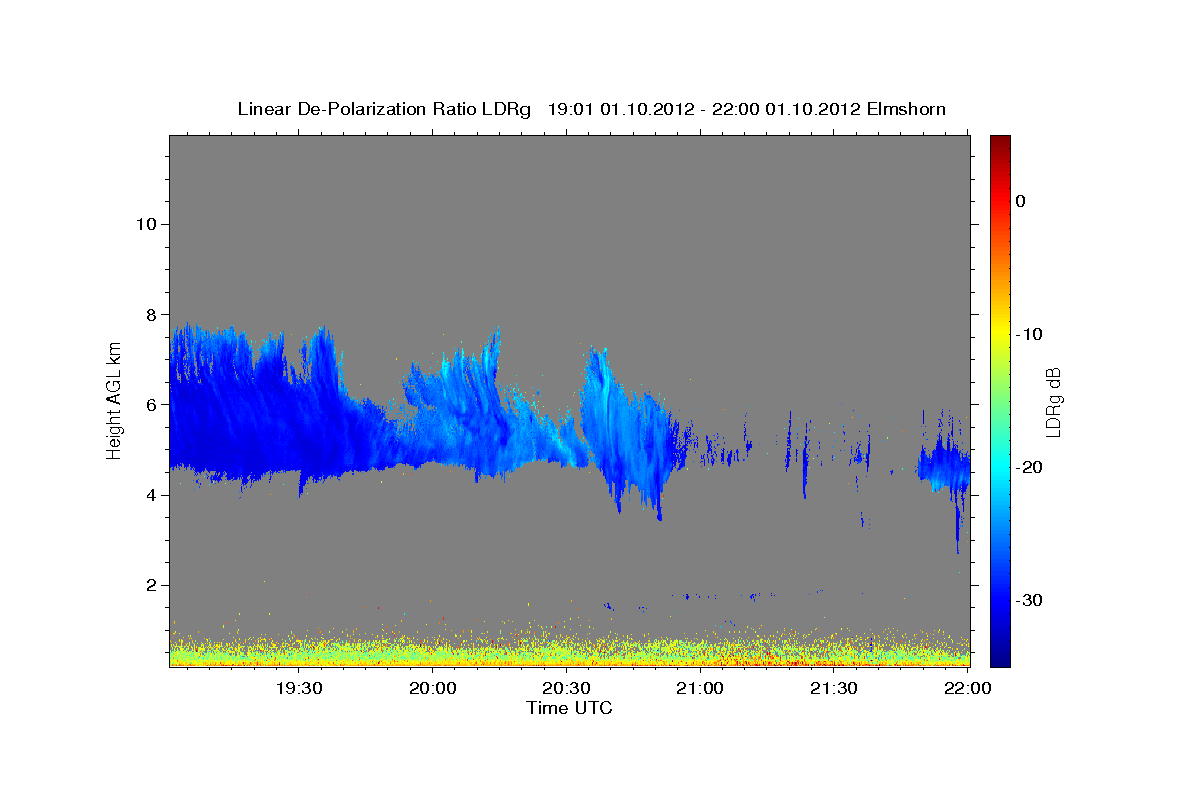1200x800 pixels.
Task: Click the colorbar value label -30
Action: click(x=1030, y=600)
